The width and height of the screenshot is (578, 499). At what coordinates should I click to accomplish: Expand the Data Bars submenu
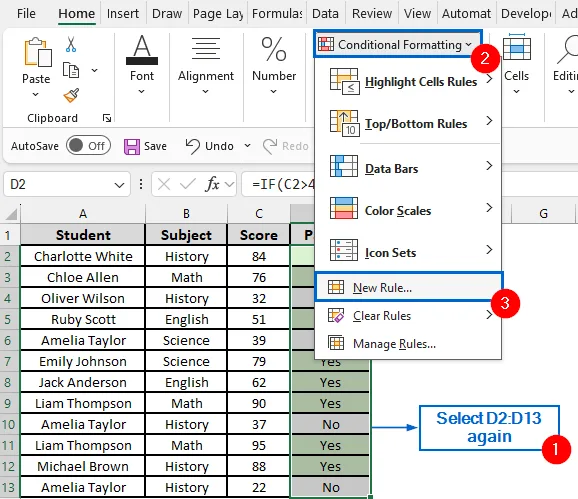(490, 166)
